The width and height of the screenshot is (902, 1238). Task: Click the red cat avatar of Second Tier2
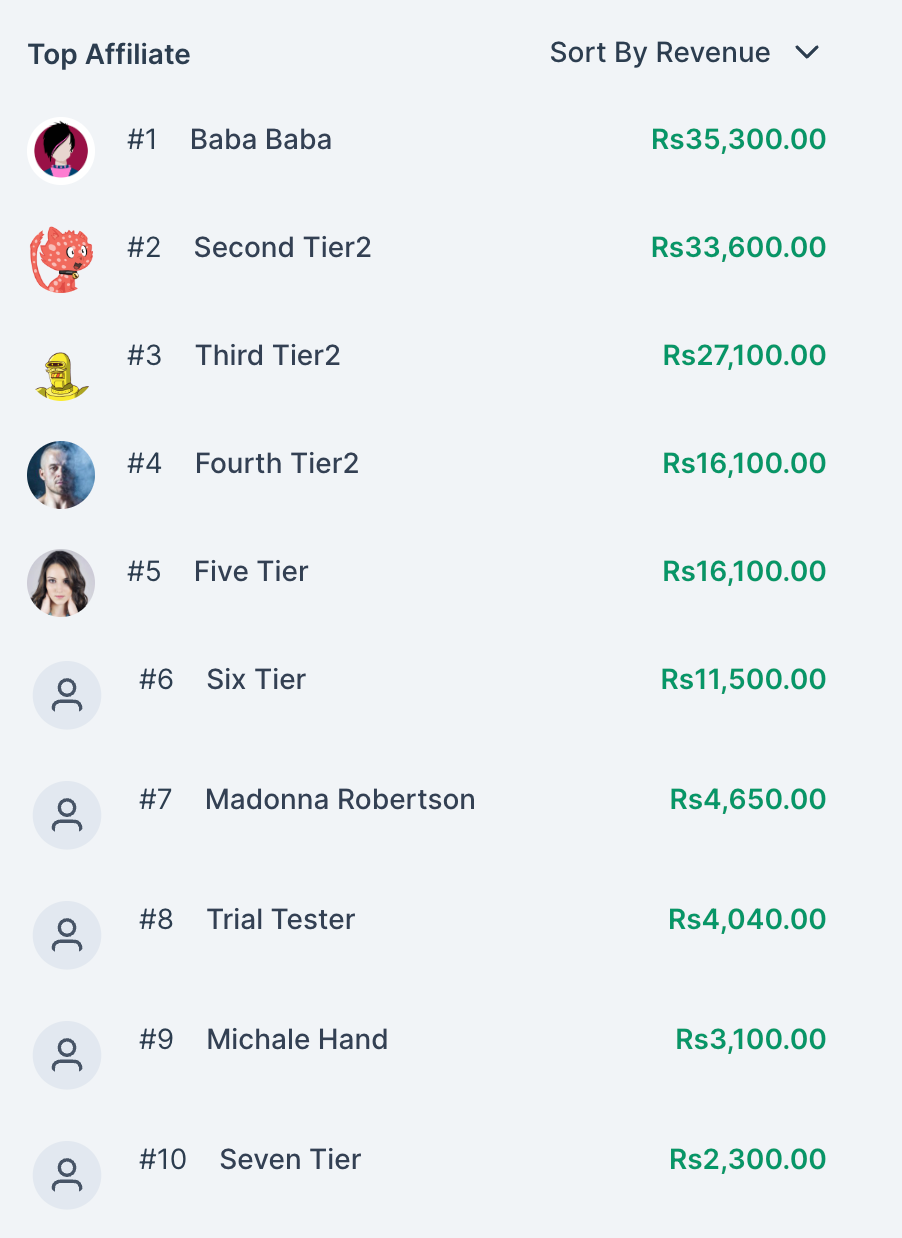(x=61, y=260)
